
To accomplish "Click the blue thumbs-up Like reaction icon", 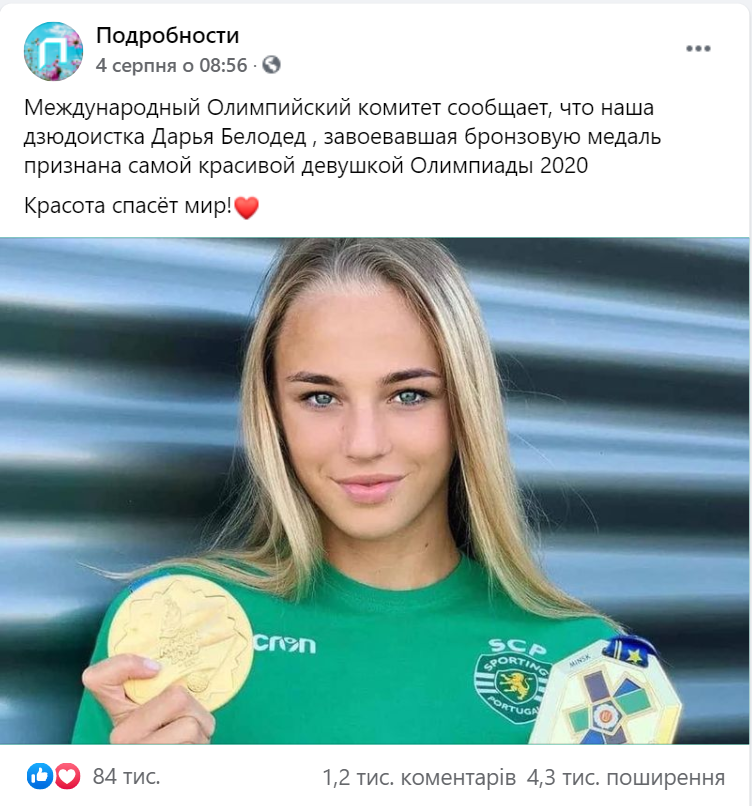I will [x=40, y=776].
